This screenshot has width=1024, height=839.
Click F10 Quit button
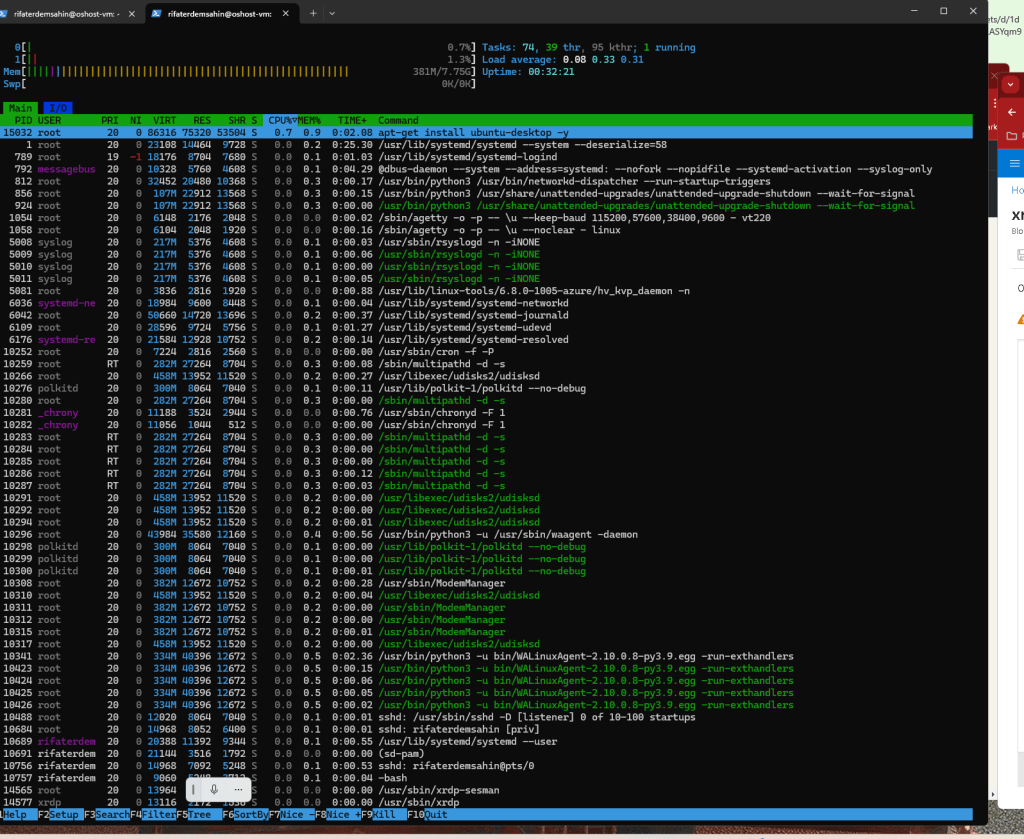[x=428, y=814]
